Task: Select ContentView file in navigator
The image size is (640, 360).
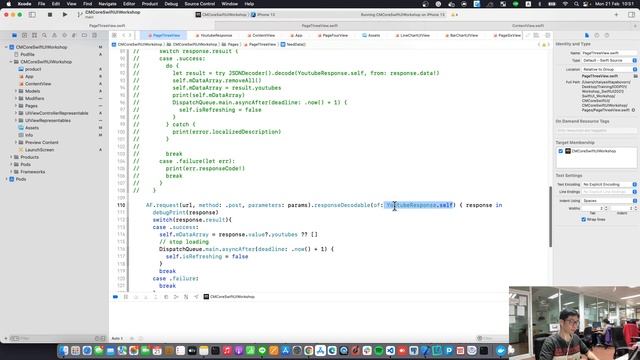Action: pos(38,84)
